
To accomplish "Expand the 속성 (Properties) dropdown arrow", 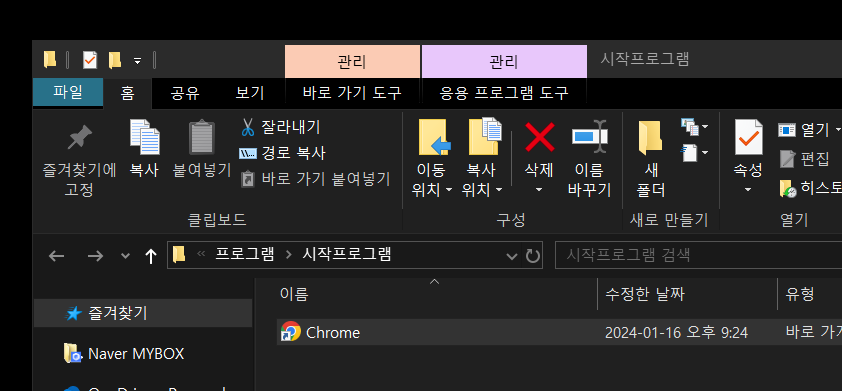I will 747,190.
